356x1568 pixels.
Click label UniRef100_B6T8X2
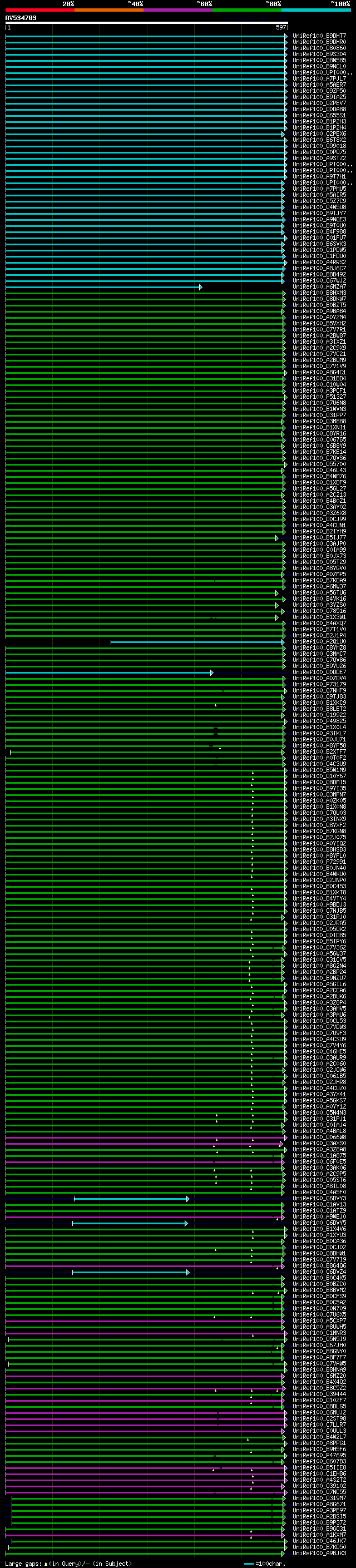(319, 140)
